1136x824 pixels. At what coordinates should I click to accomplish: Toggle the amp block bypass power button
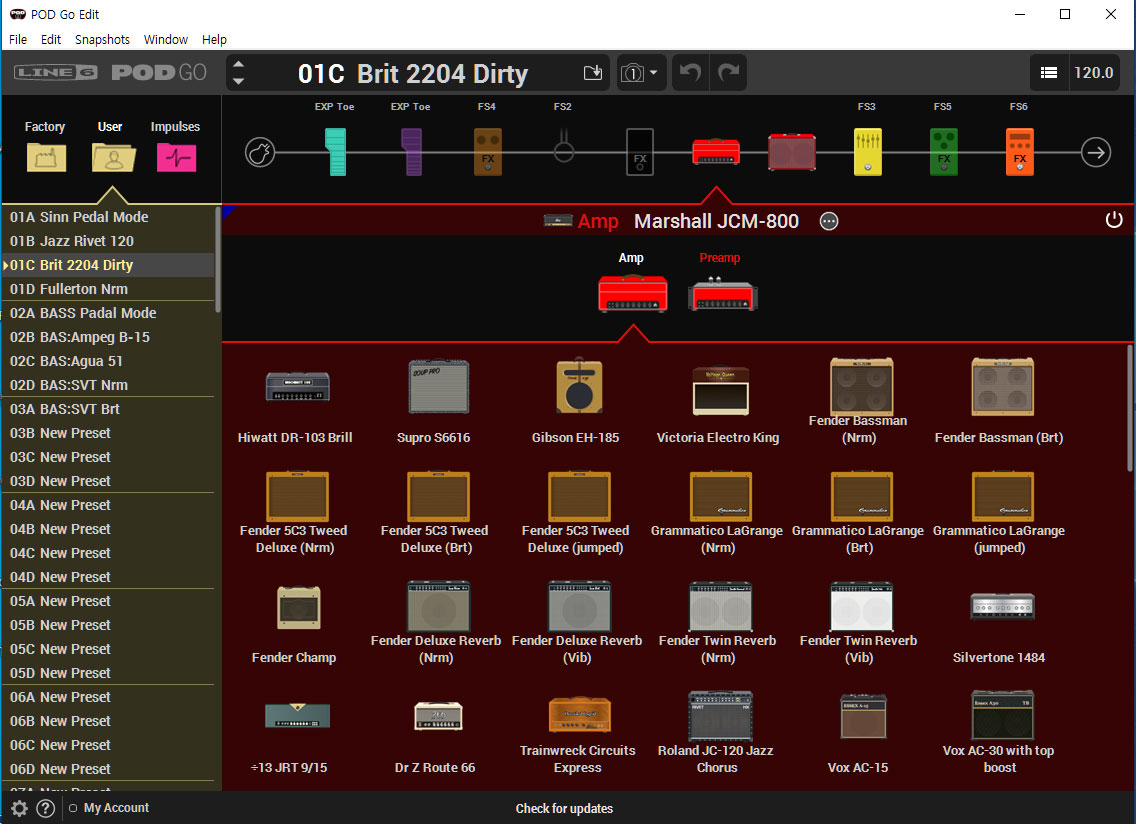(1114, 220)
